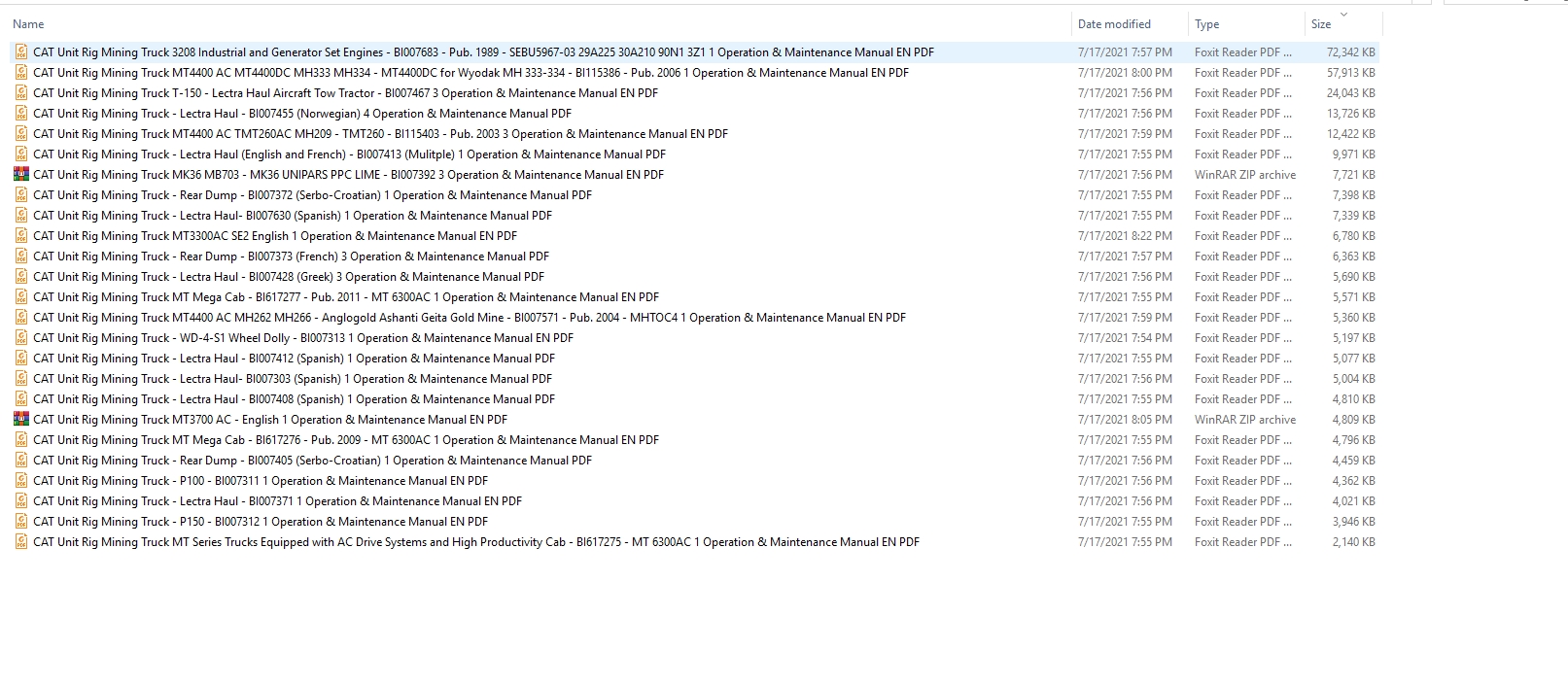This screenshot has height=685, width=1568.
Task: Click the PDF icon of the BI007372 Serbo-Croatian file
Action: point(21,195)
